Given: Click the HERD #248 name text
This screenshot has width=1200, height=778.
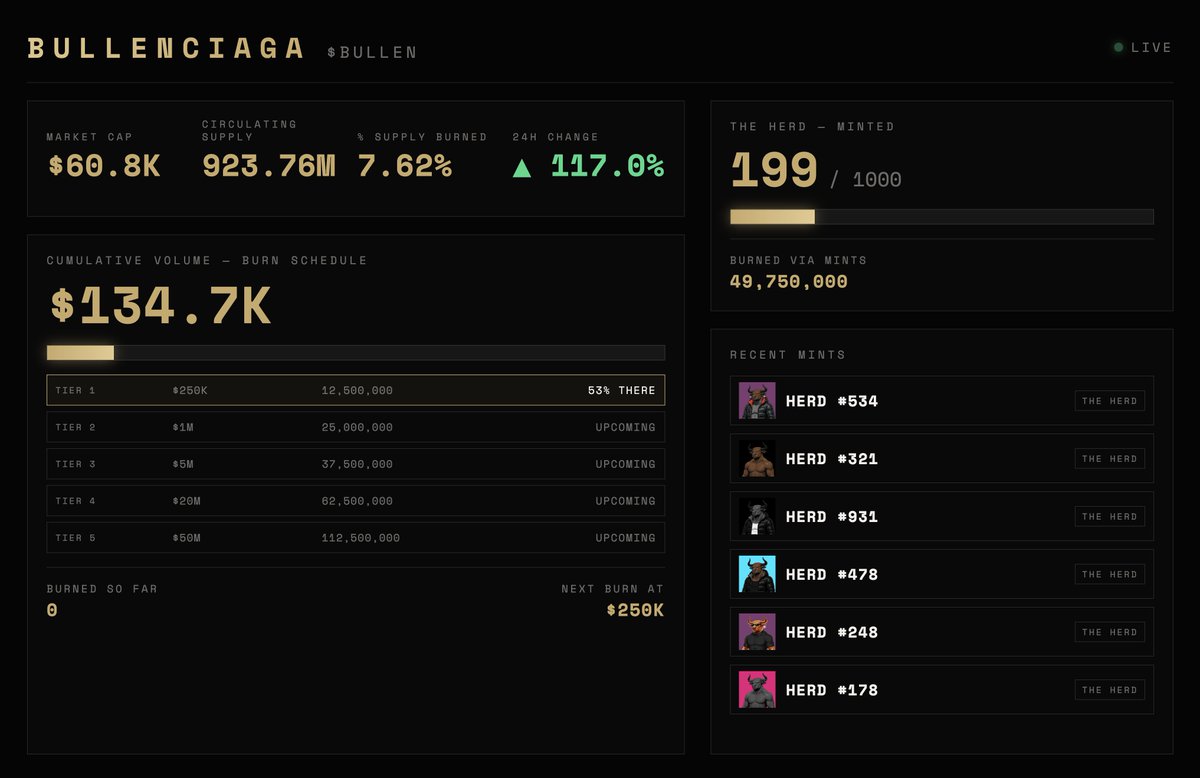Looking at the screenshot, I should (832, 632).
